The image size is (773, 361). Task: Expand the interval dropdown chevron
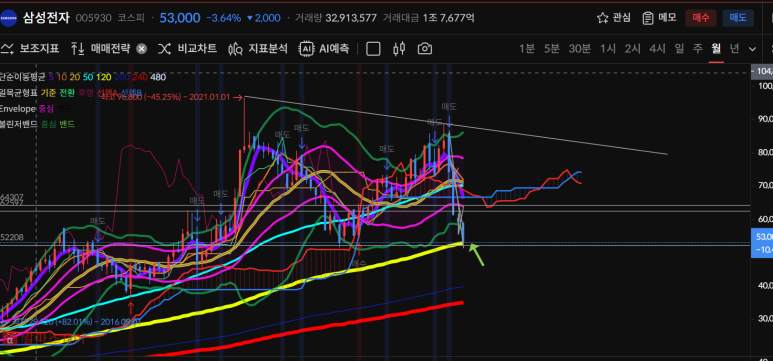[752, 49]
